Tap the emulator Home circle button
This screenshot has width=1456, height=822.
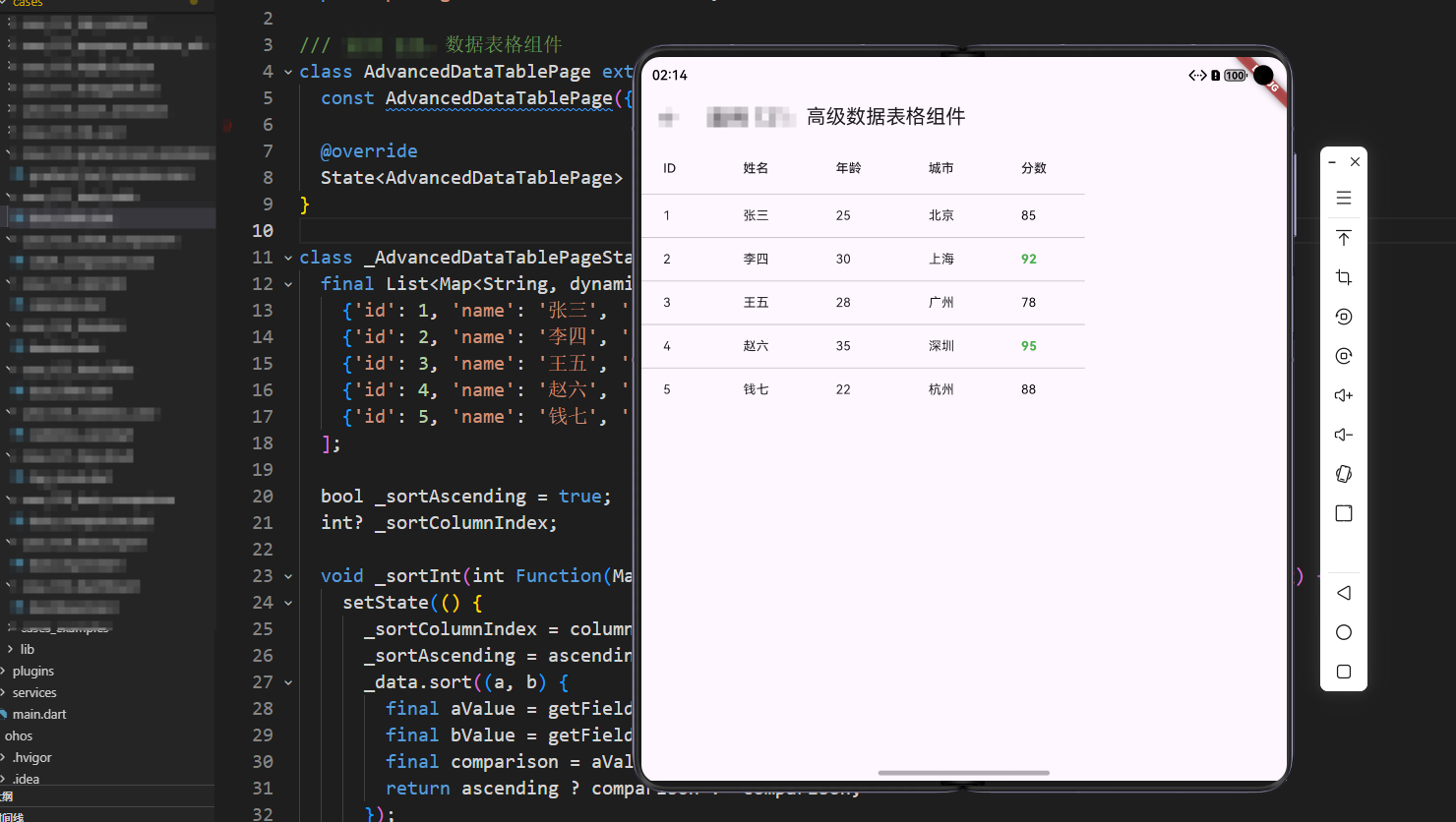coord(1344,632)
